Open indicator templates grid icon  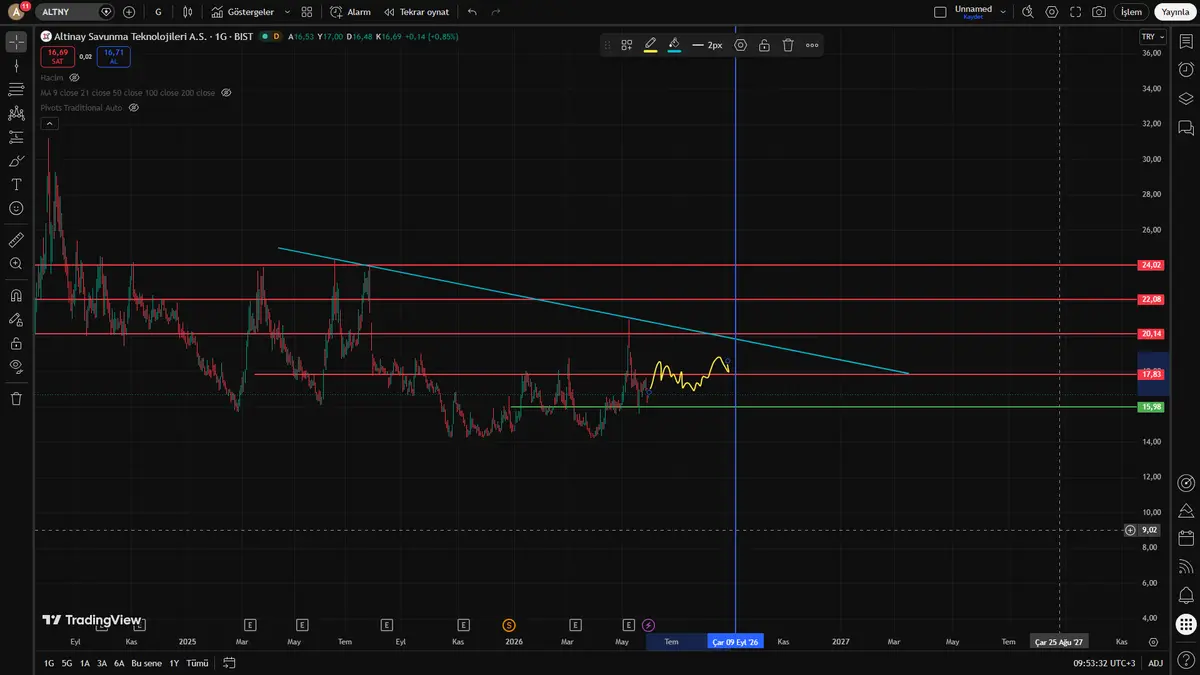(x=307, y=12)
